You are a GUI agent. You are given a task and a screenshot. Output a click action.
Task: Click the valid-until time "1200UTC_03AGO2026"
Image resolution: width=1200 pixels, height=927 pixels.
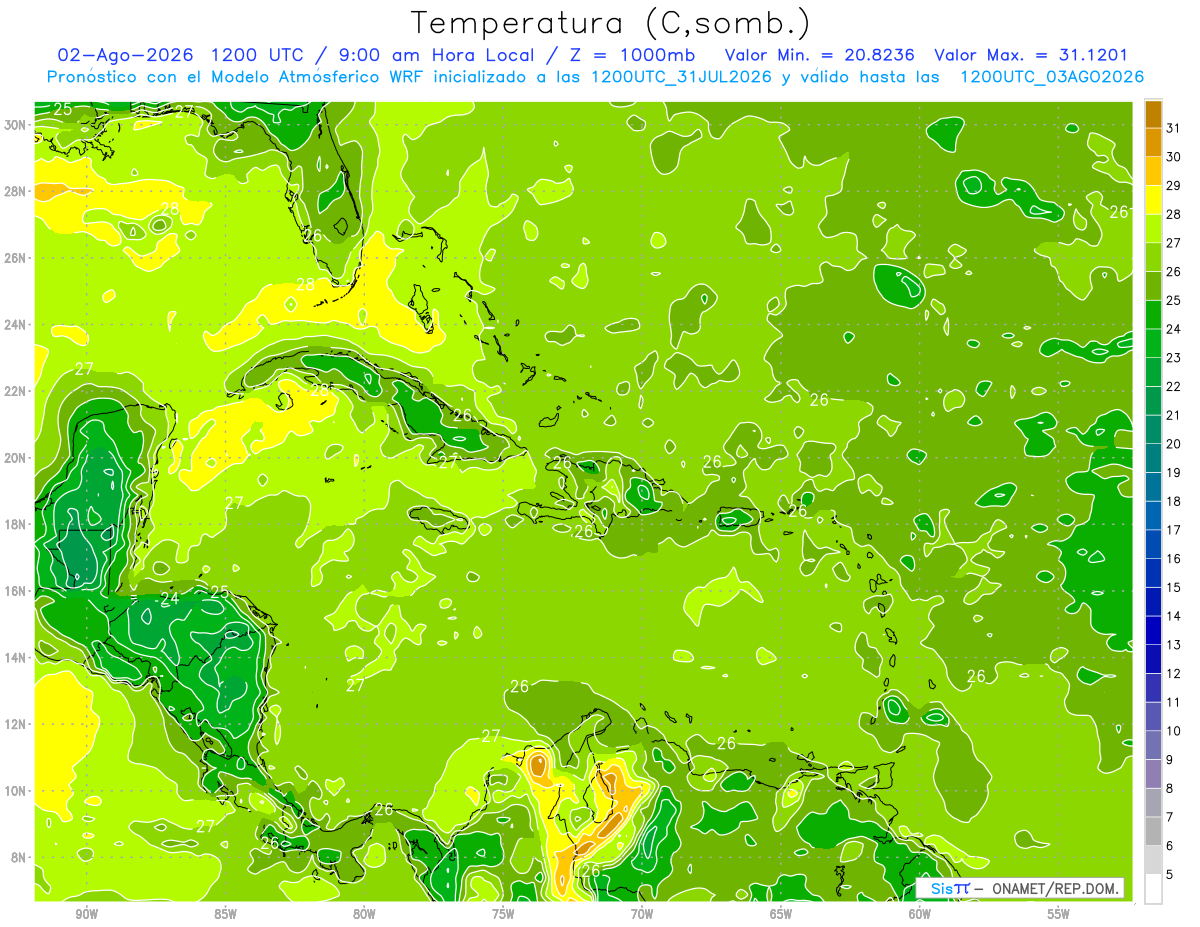[x=1052, y=77]
